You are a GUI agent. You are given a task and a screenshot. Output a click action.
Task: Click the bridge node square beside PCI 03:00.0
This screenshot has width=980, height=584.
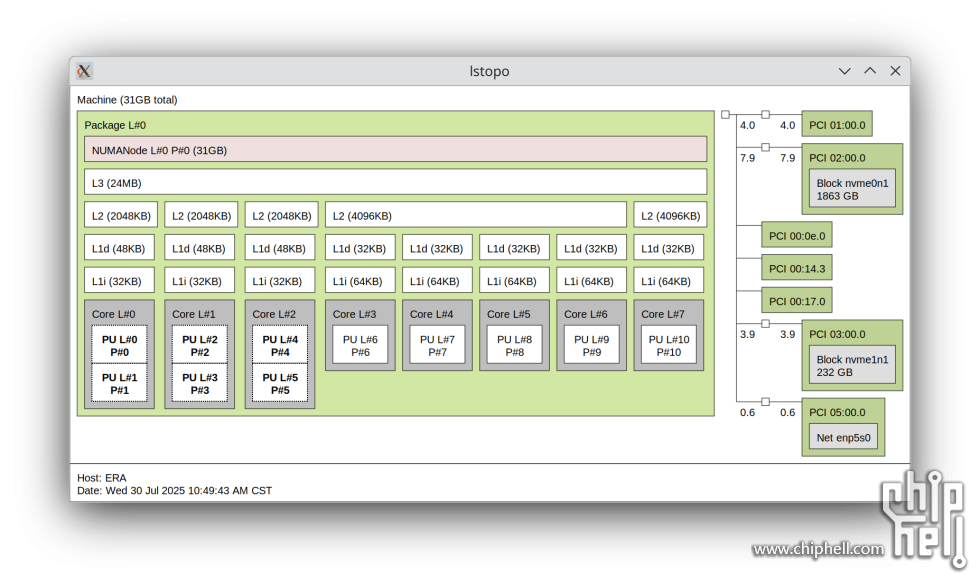(x=766, y=323)
